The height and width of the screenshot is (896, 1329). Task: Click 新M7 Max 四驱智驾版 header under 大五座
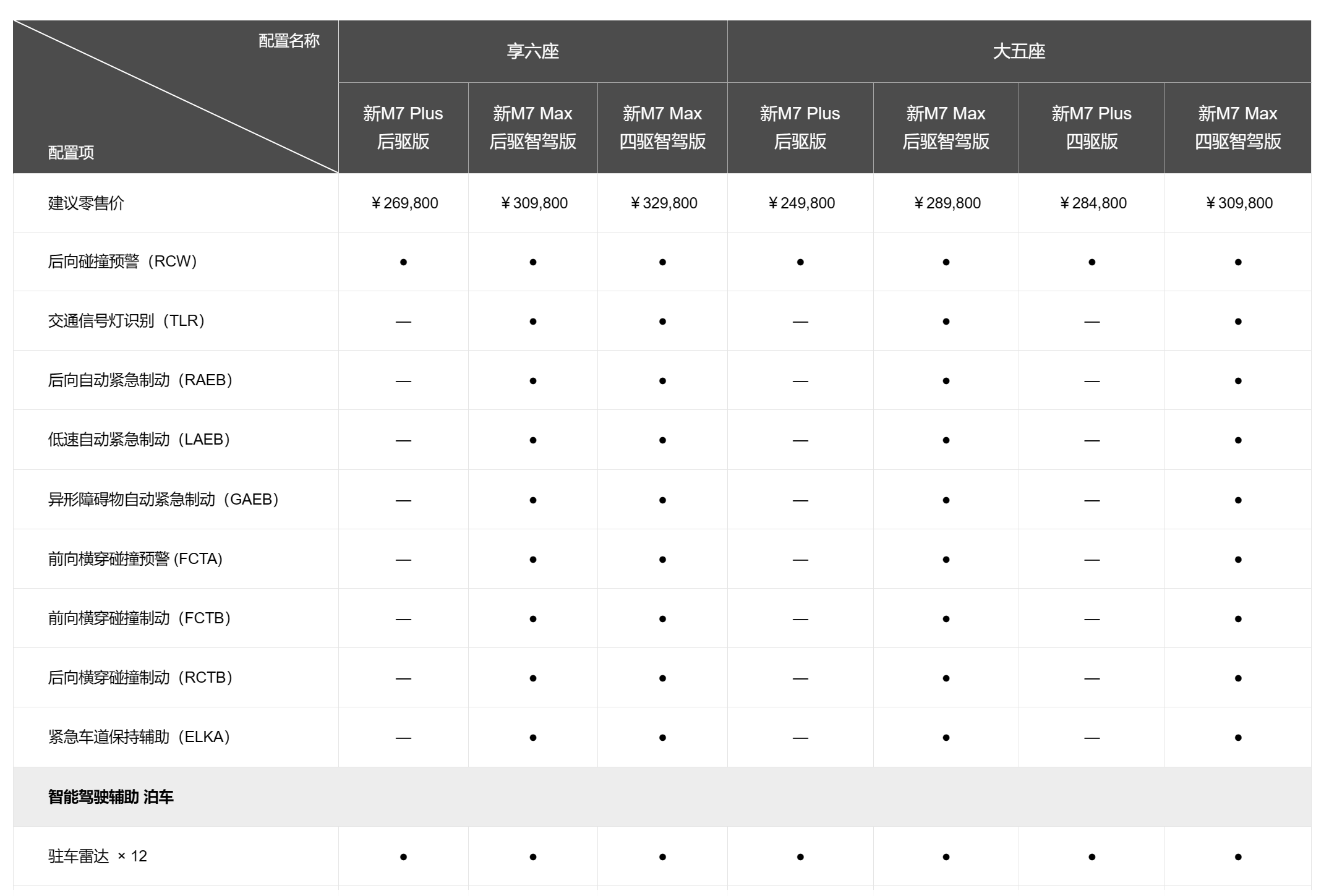click(x=1237, y=127)
